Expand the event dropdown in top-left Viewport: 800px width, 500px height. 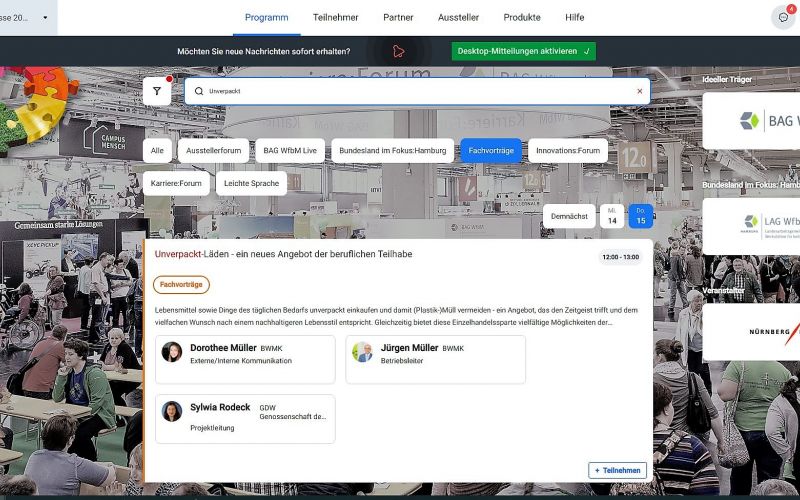(45, 17)
